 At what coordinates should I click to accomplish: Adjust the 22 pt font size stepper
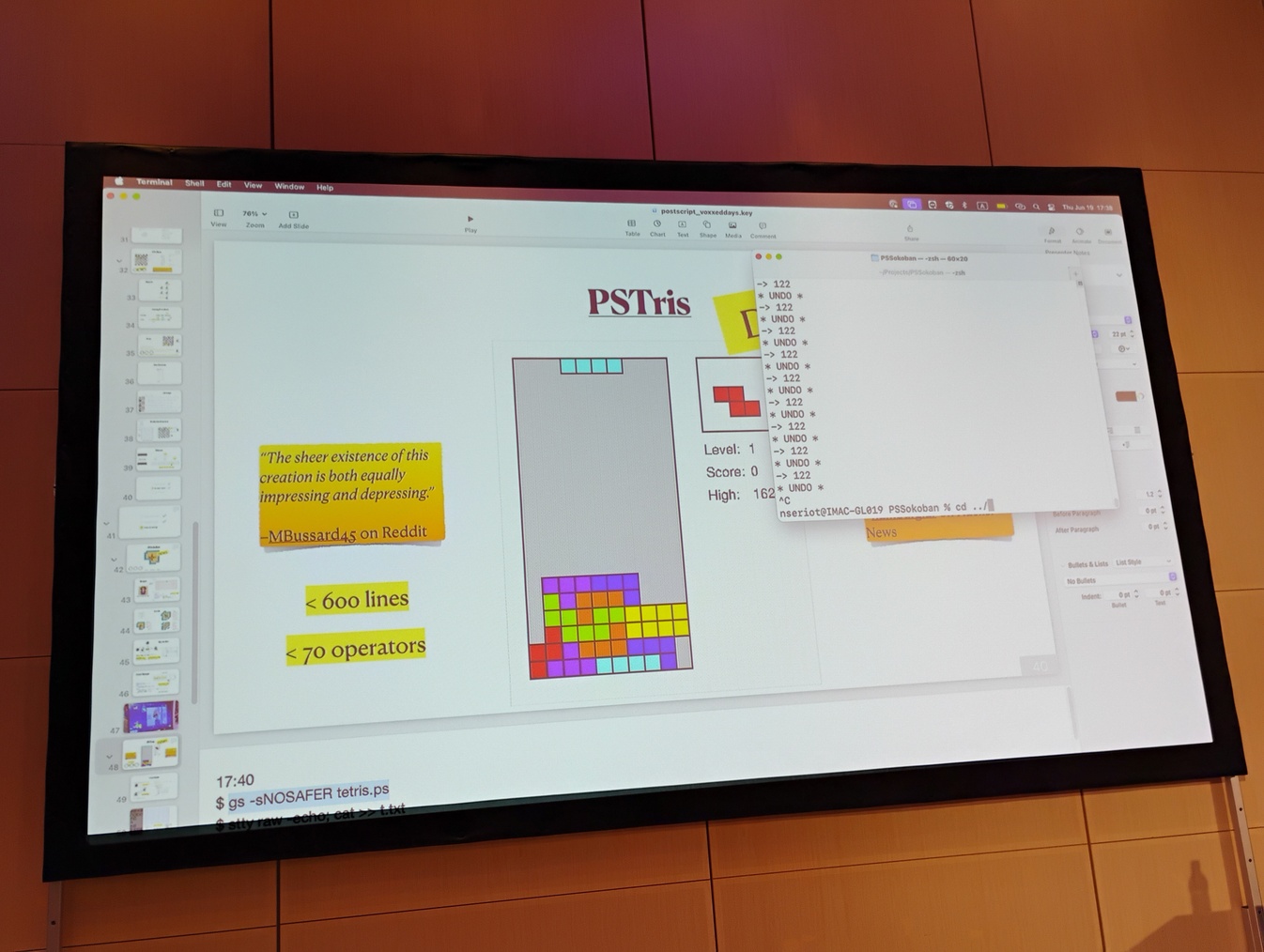(x=1132, y=333)
